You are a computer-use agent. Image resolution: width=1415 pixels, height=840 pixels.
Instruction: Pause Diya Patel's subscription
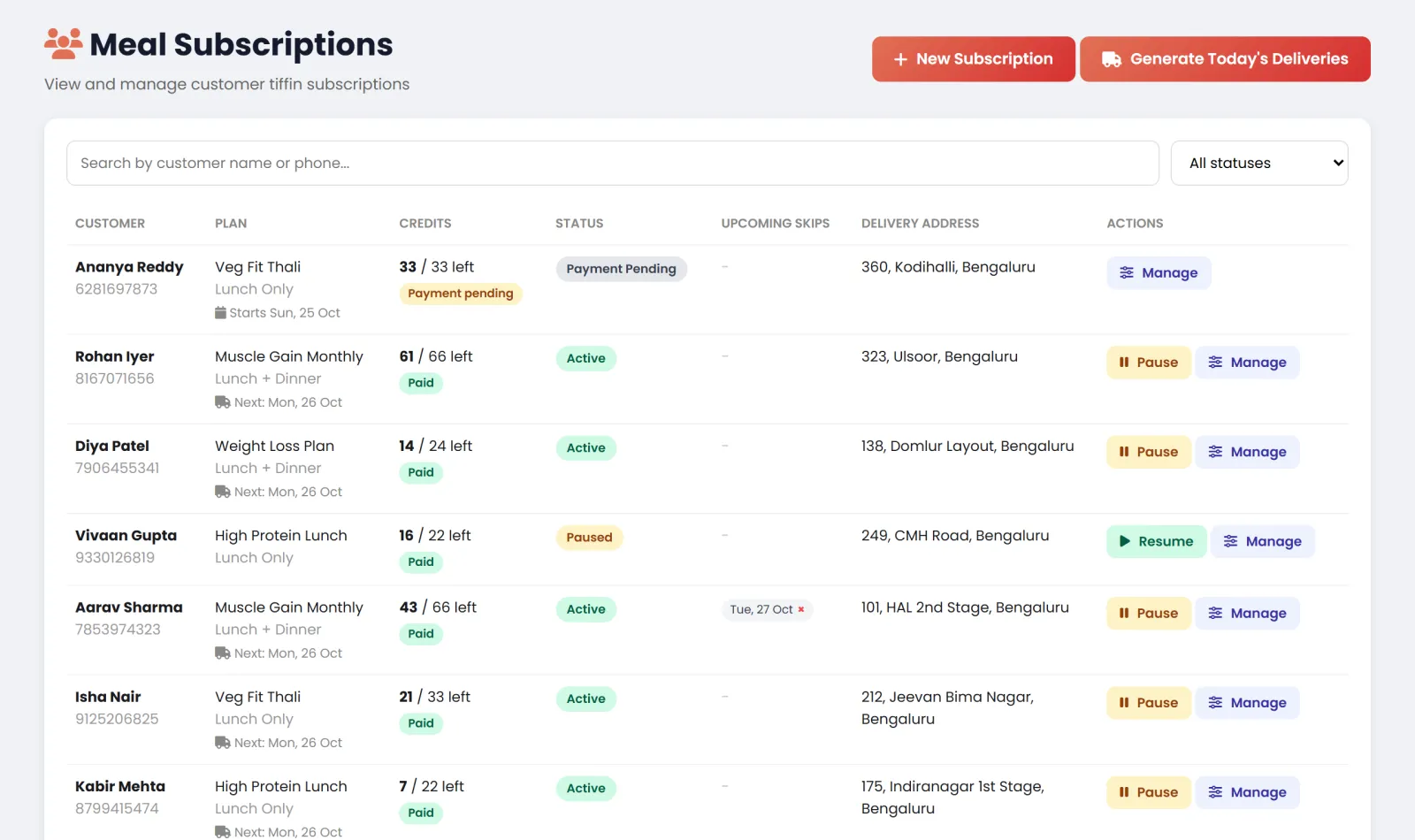click(1148, 452)
